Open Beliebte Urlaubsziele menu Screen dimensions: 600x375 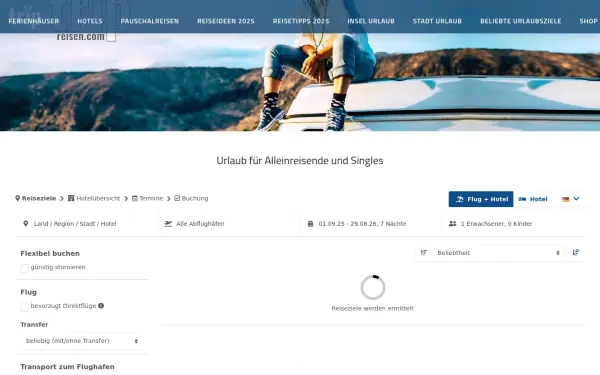point(521,21)
